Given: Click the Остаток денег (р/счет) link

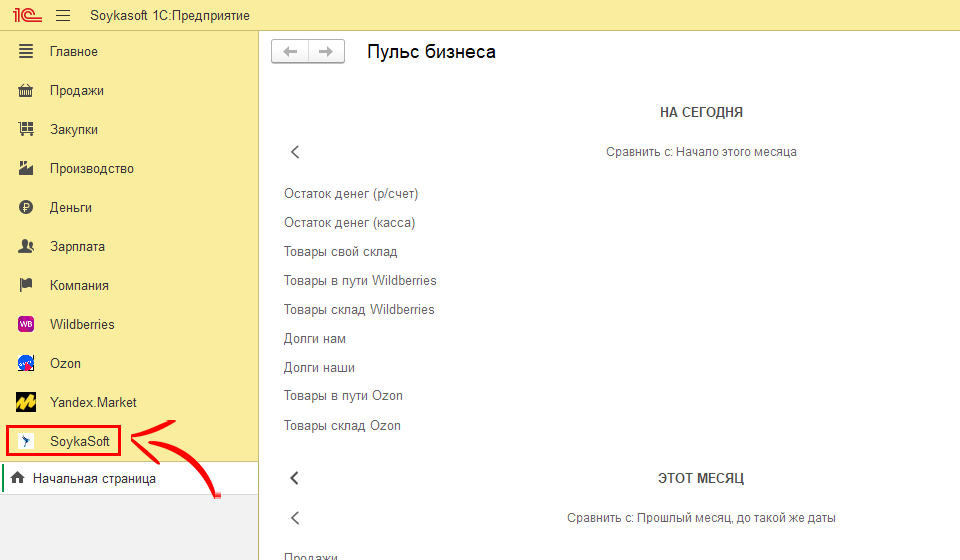Looking at the screenshot, I should (x=351, y=194).
